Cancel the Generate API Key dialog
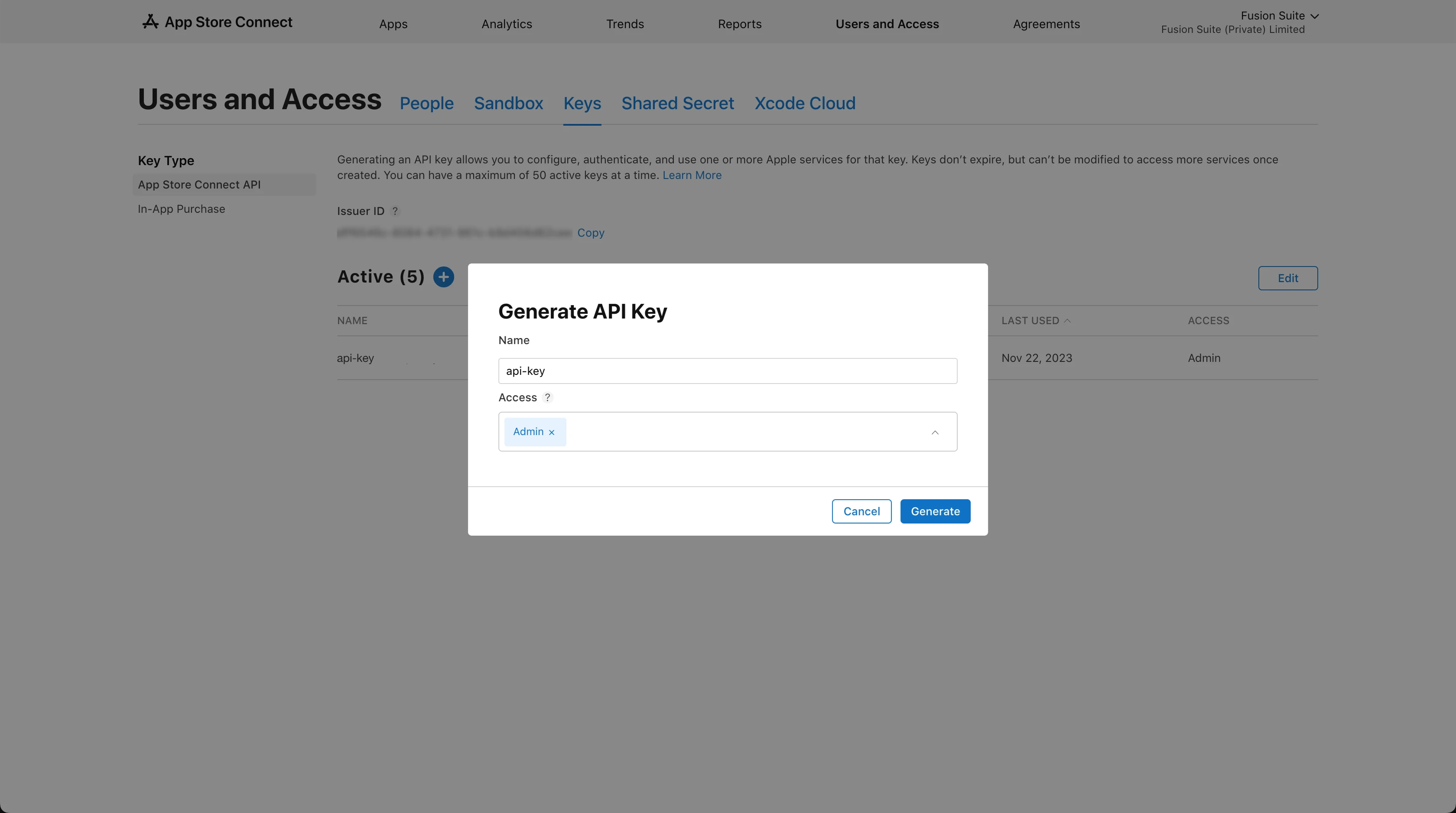The width and height of the screenshot is (1456, 813). pos(861,511)
